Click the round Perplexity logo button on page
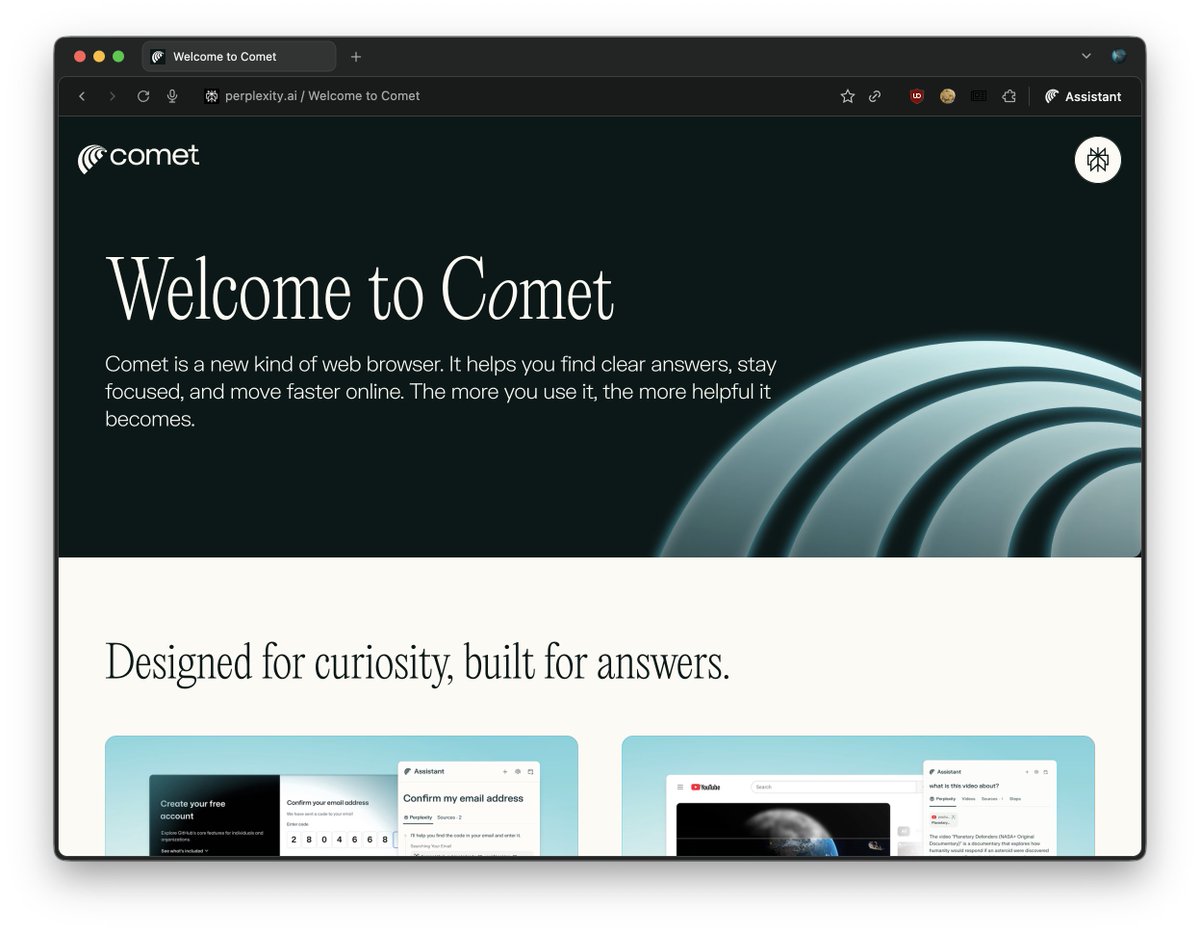Image resolution: width=1200 pixels, height=932 pixels. (x=1098, y=159)
